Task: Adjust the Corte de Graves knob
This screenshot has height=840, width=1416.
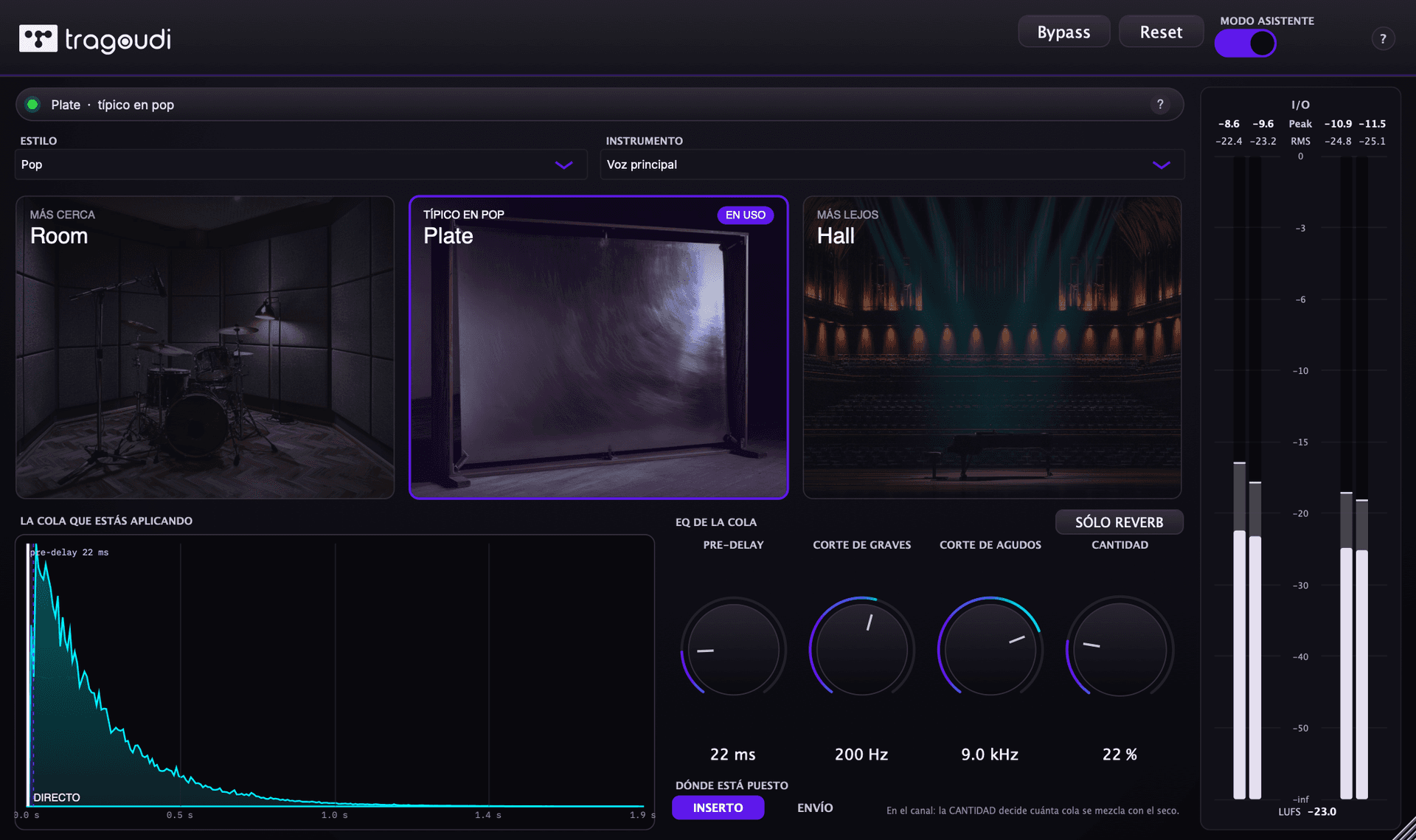Action: tap(862, 649)
